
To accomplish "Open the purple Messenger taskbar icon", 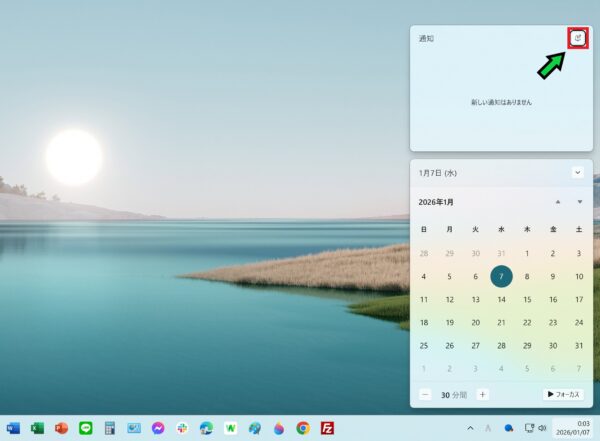I will pyautogui.click(x=158, y=428).
